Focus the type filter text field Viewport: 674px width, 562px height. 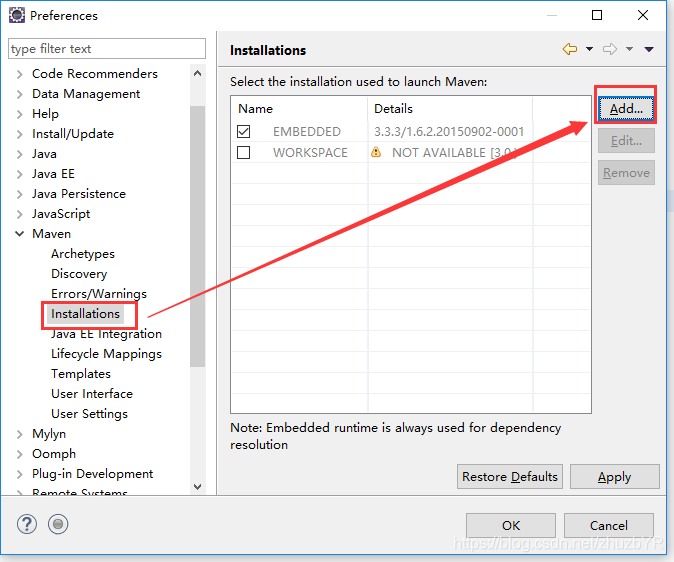(107, 49)
